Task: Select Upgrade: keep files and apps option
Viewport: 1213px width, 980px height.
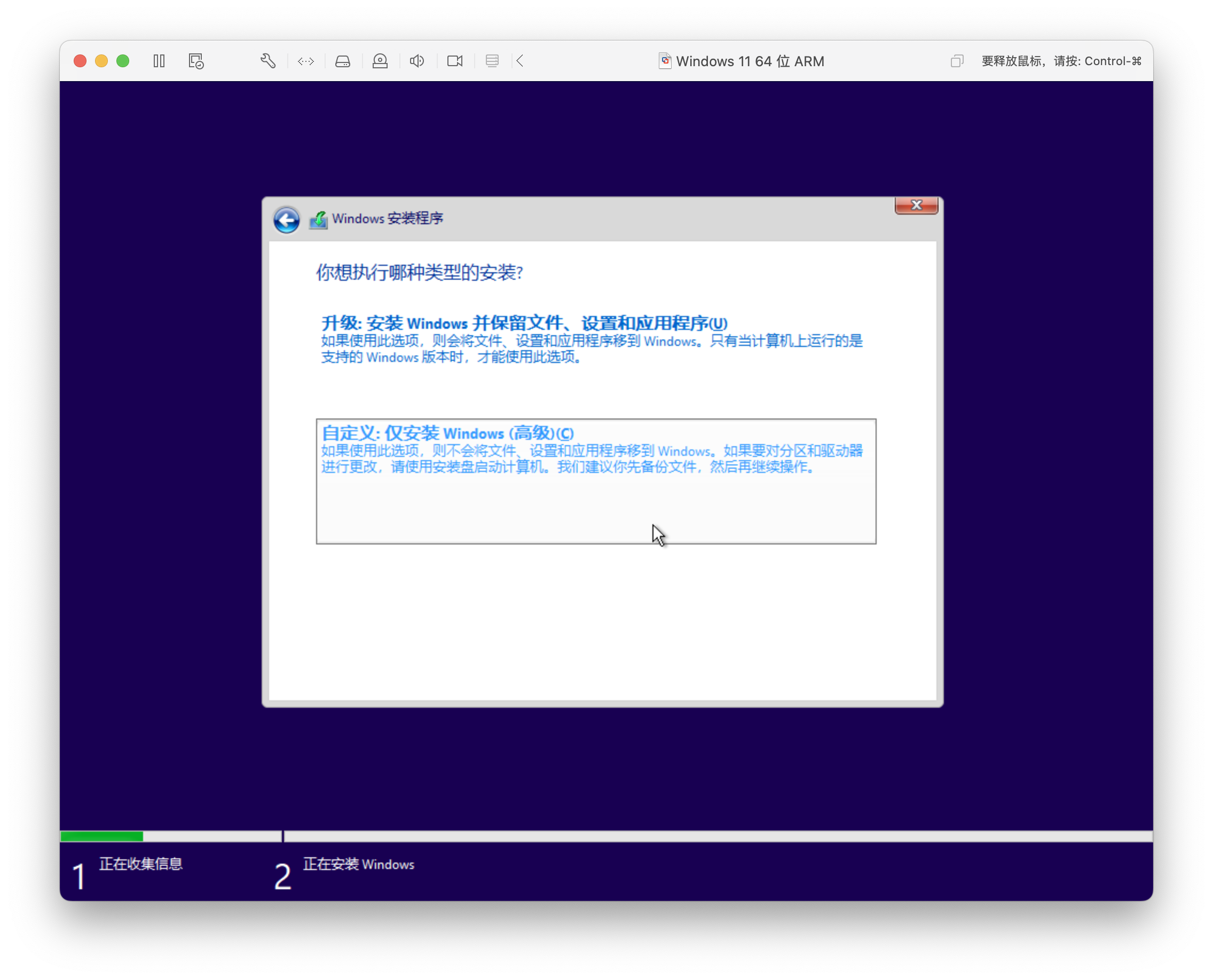Action: [524, 323]
